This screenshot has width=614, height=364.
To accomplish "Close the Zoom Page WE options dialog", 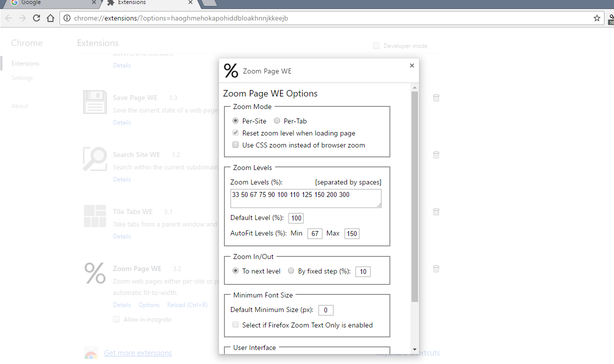I will 412,65.
